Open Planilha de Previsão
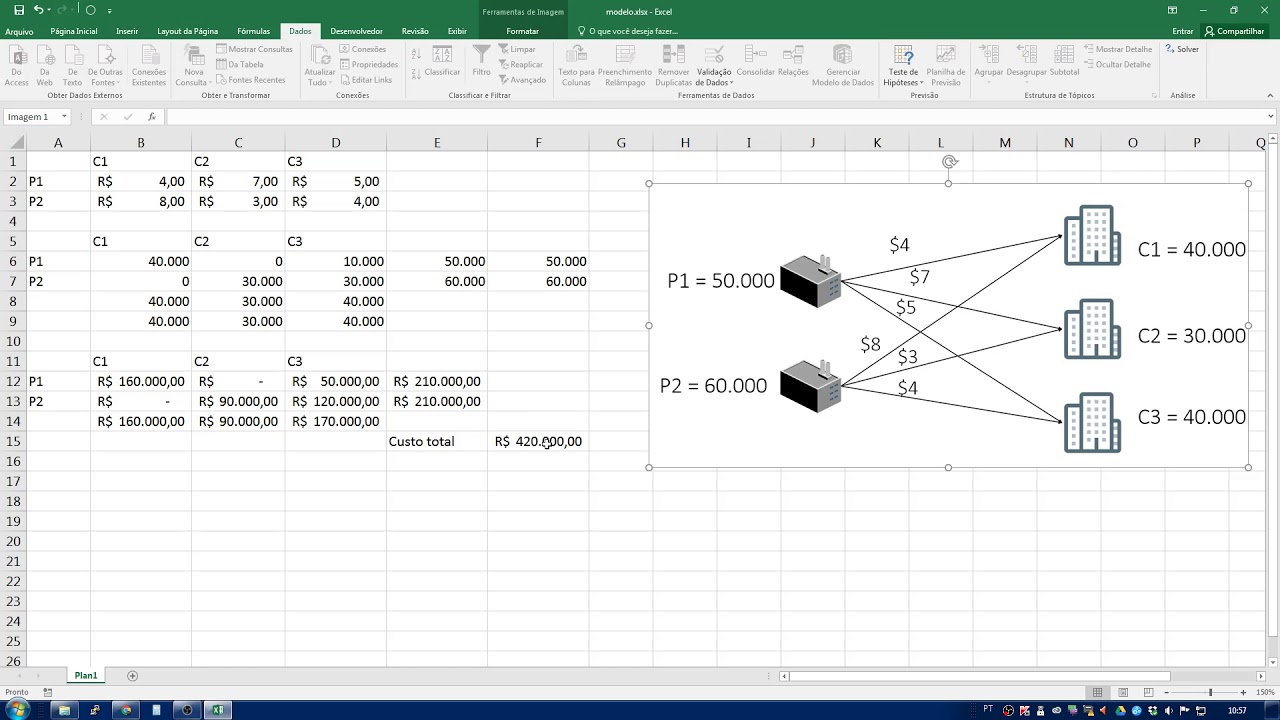The width and height of the screenshot is (1280, 720). [x=946, y=66]
